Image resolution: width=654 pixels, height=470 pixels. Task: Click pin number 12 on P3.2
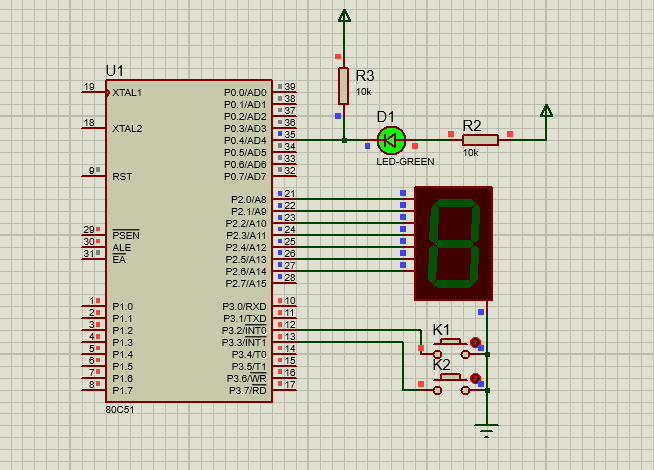pyautogui.click(x=290, y=324)
